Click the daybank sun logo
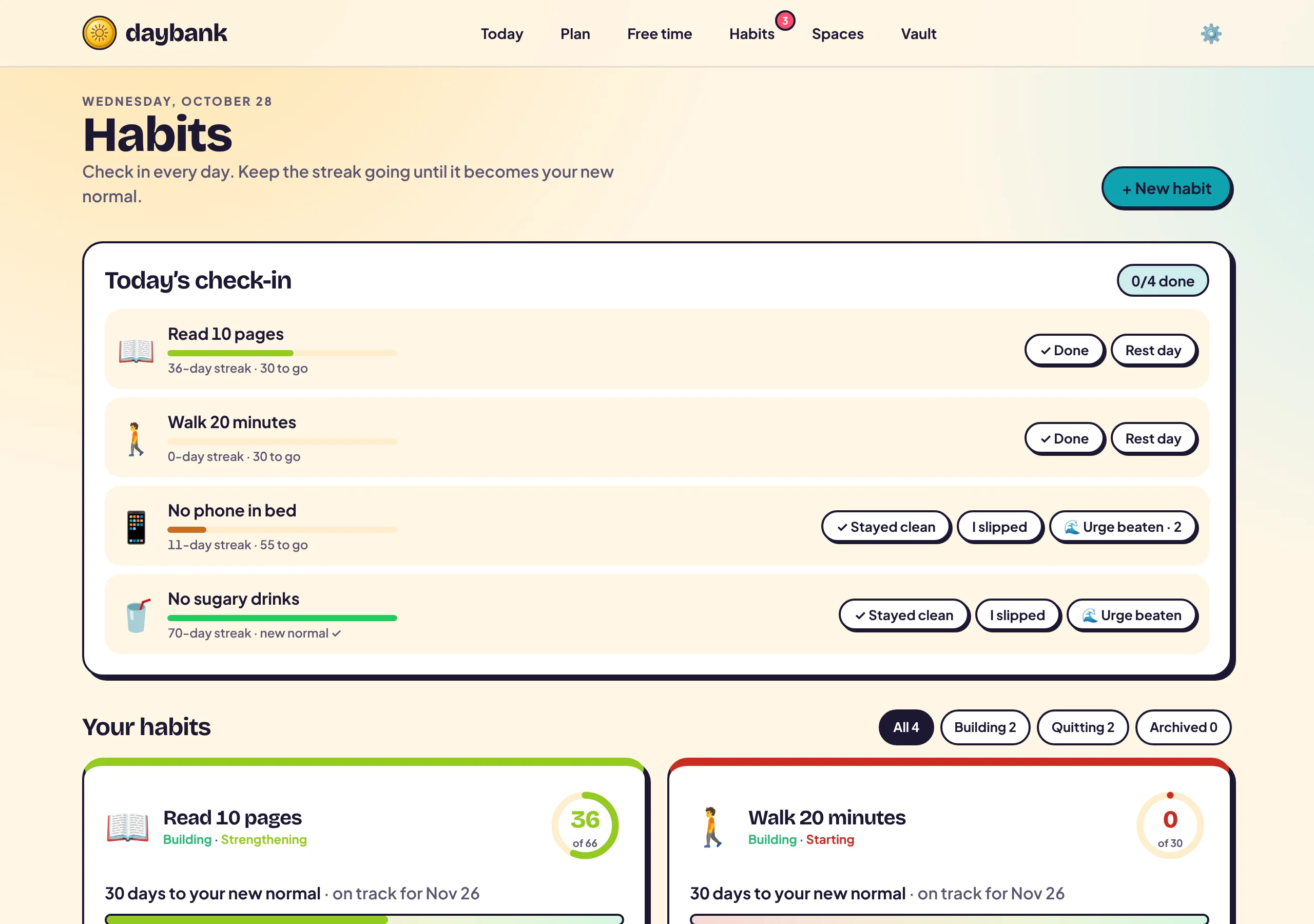1314x924 pixels. coord(100,33)
